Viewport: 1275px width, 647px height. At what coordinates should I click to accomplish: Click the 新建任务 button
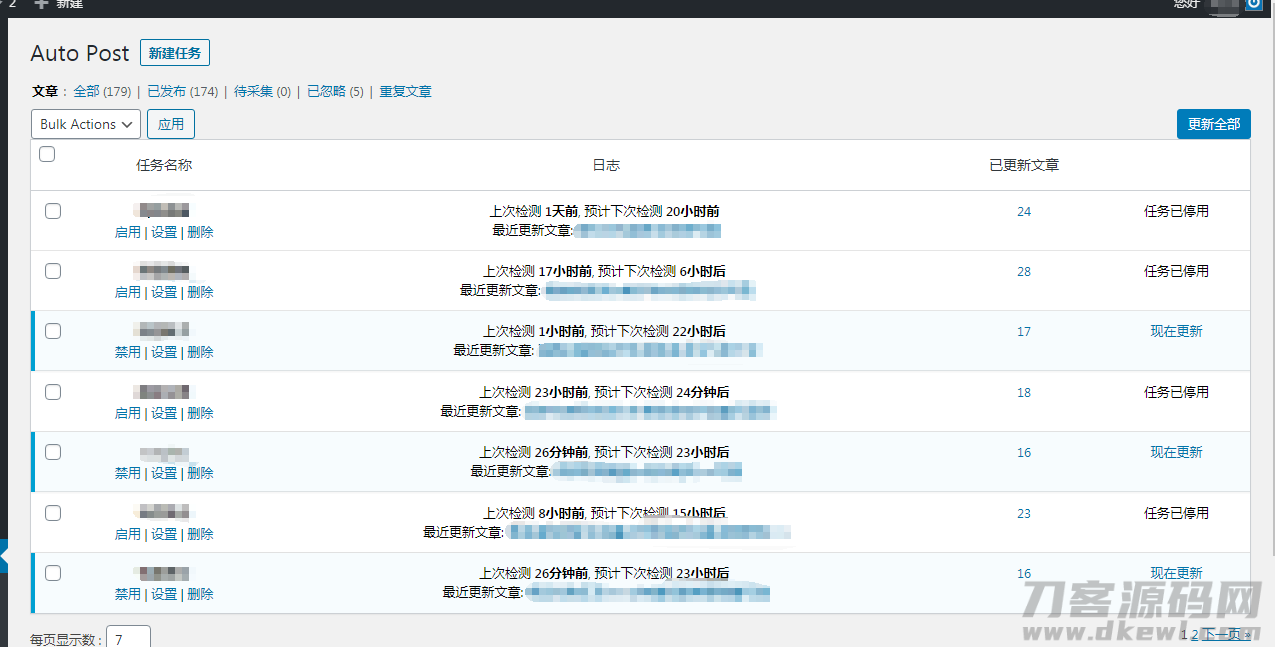(175, 52)
